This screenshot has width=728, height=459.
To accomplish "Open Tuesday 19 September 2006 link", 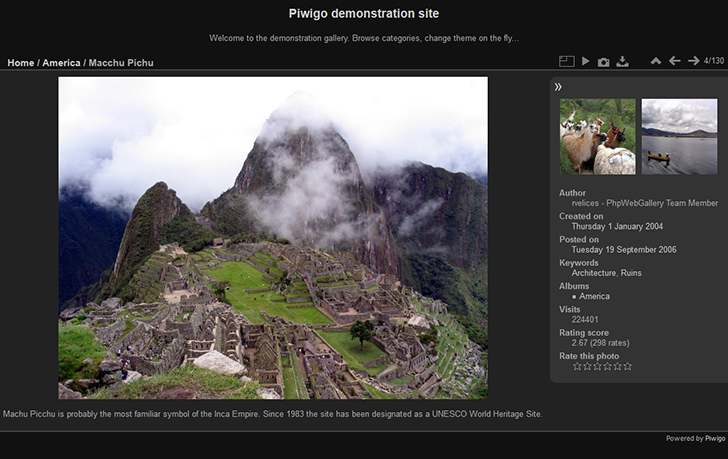I will pos(624,250).
